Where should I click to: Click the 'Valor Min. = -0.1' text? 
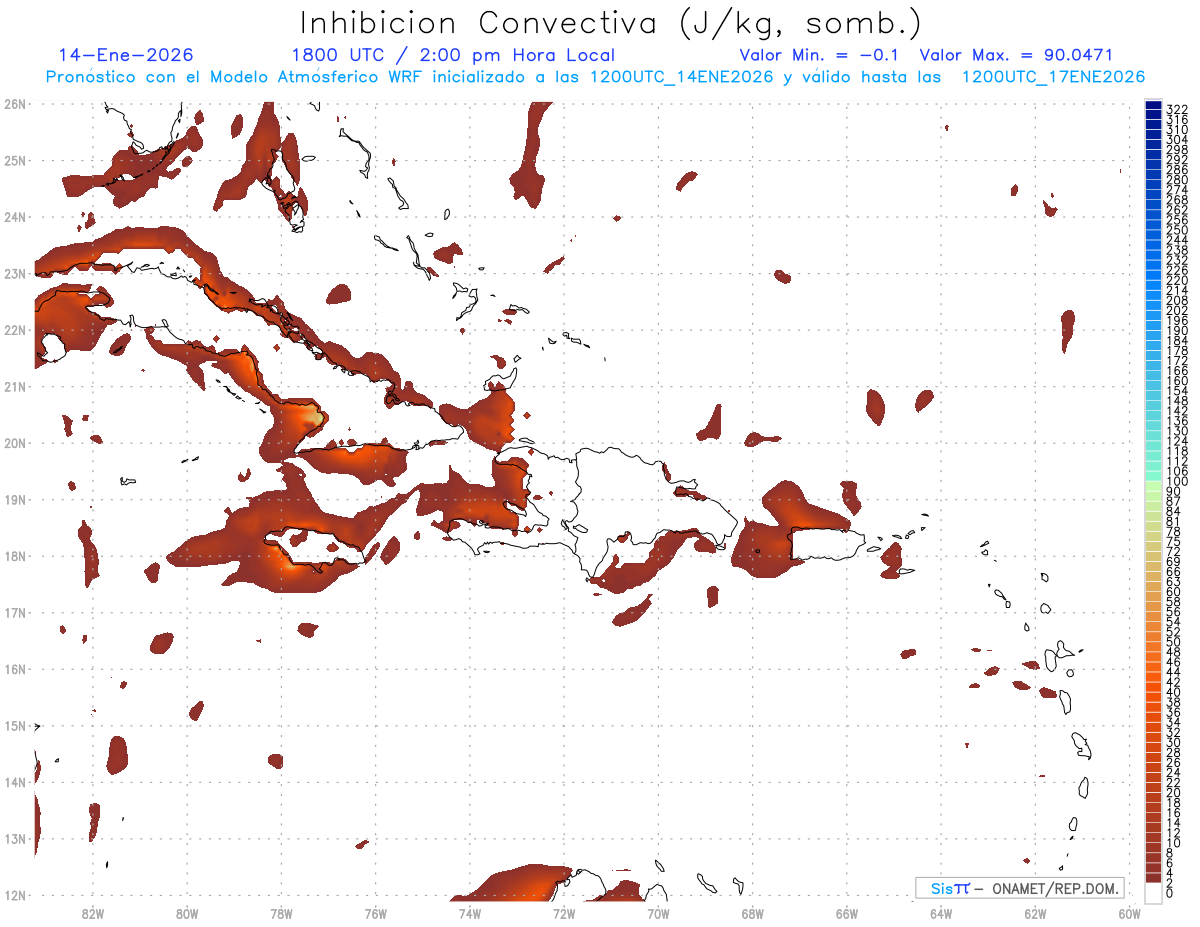coord(820,55)
